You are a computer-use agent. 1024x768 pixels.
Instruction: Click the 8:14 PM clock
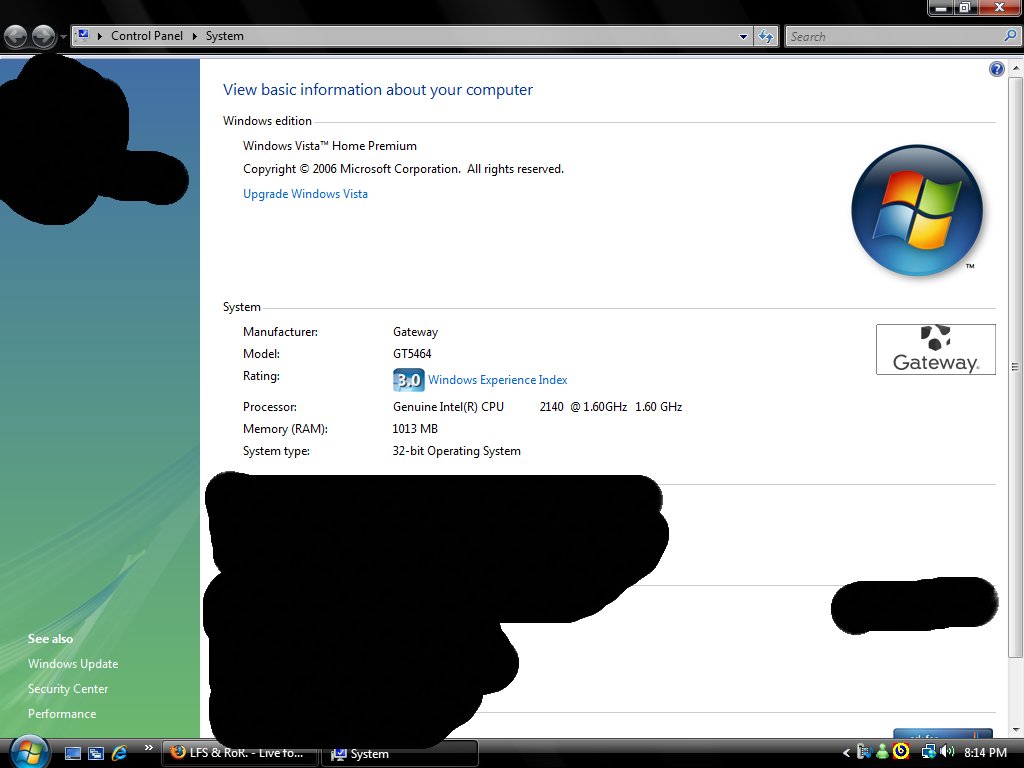(985, 753)
